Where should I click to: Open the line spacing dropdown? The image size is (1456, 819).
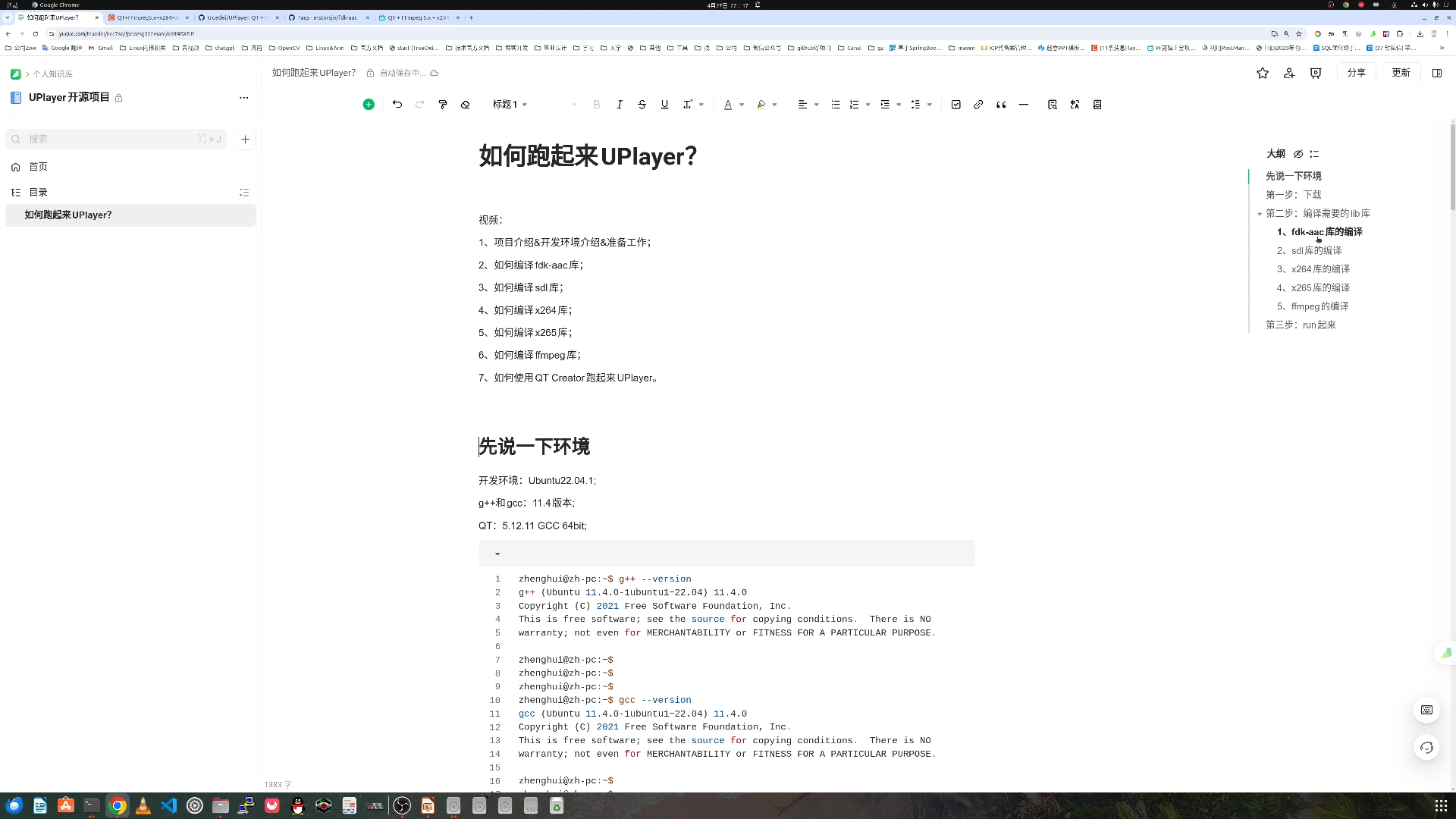[930, 105]
